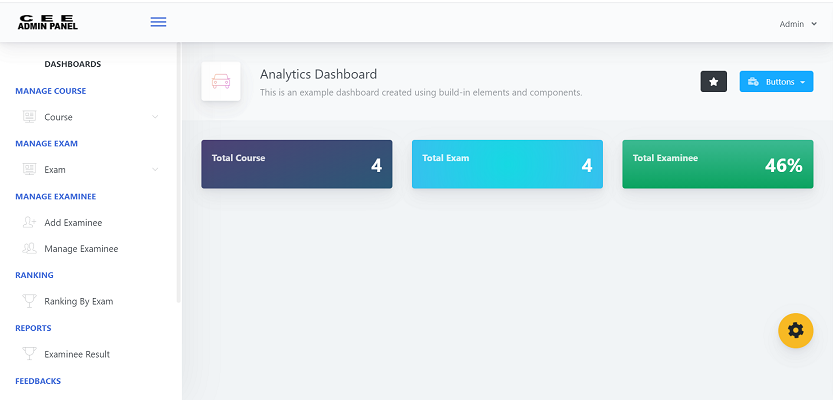The height and width of the screenshot is (400, 833).
Task: Toggle the hamburger sidebar menu icon
Action: pyautogui.click(x=158, y=22)
